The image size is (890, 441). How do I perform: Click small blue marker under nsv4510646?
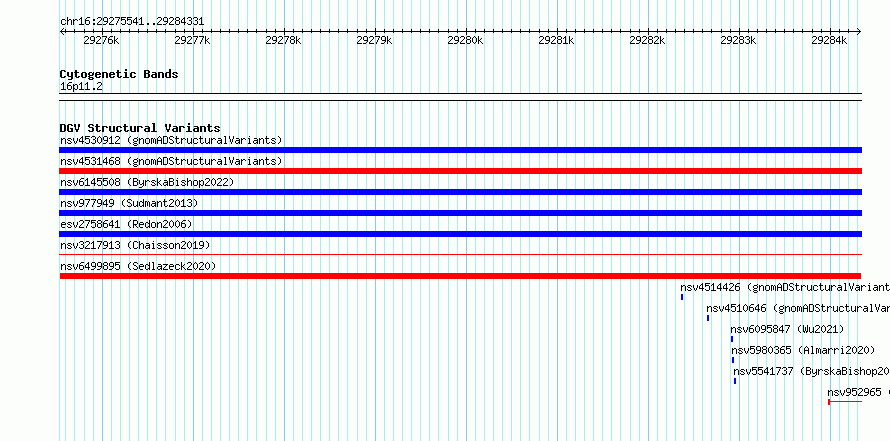[x=708, y=318]
